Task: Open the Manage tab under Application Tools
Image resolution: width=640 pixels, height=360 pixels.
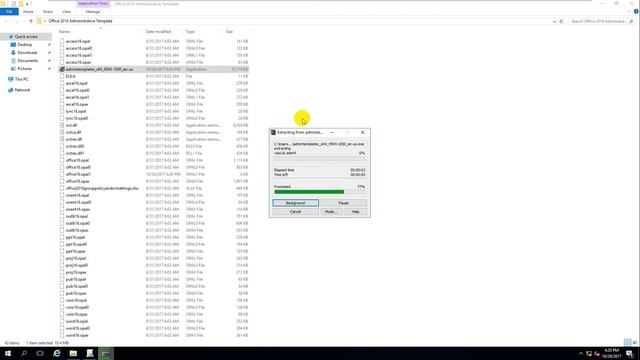Action: tap(93, 12)
